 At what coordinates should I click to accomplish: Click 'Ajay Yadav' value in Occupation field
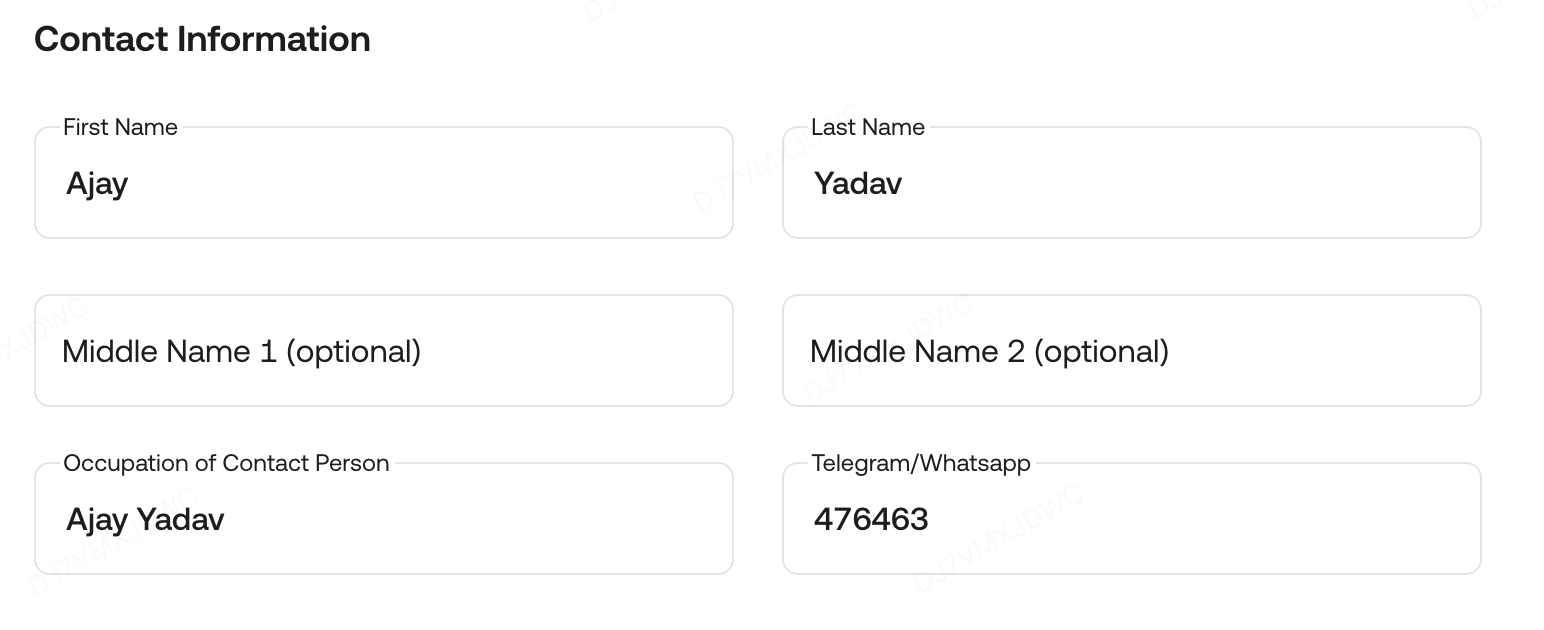click(x=145, y=520)
